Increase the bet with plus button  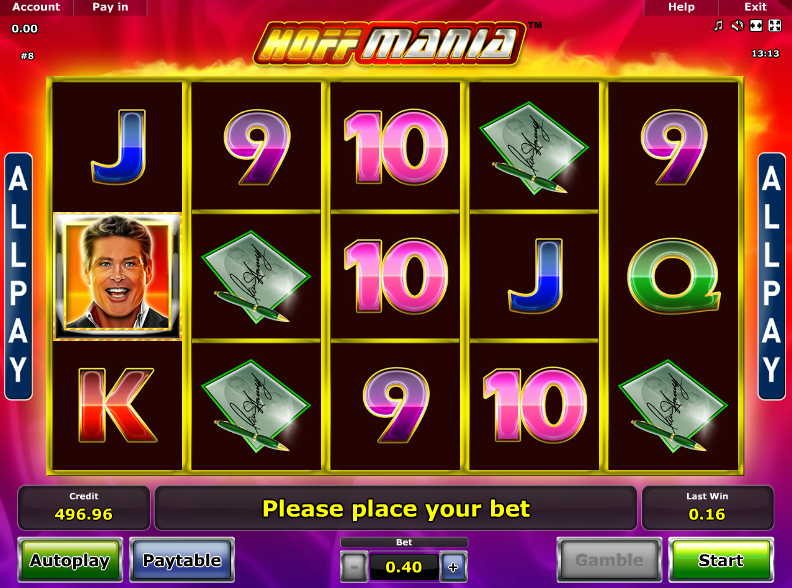[x=453, y=567]
